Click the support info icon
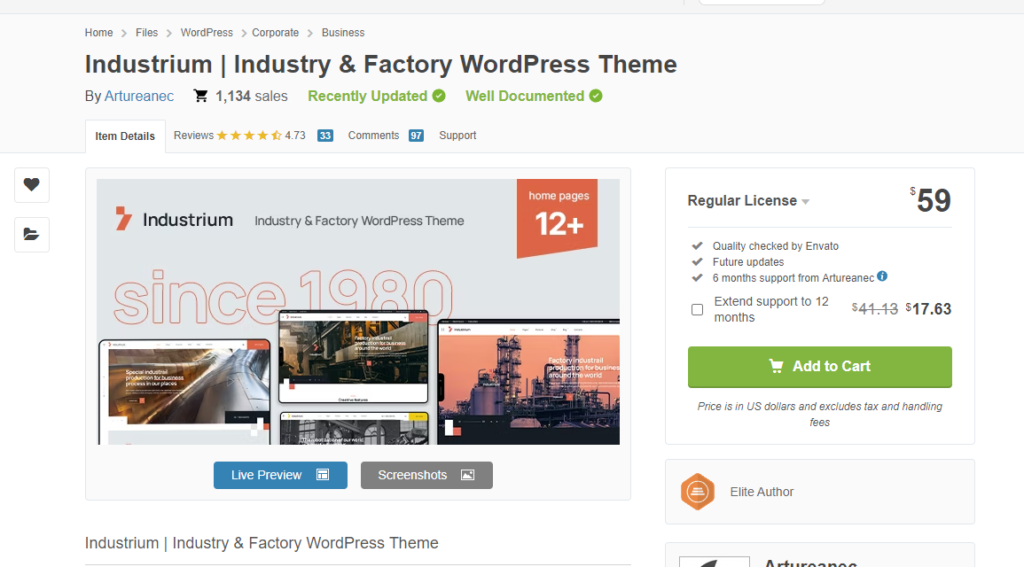 click(x=882, y=277)
